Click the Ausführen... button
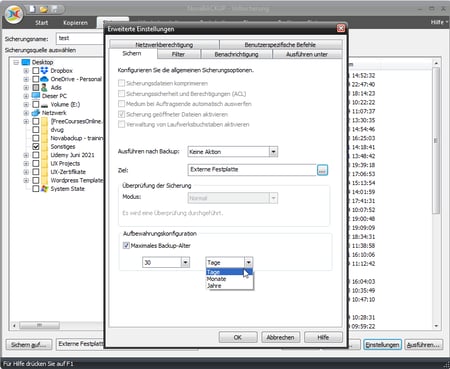Viewport: 450px width, 369px height. [423, 345]
